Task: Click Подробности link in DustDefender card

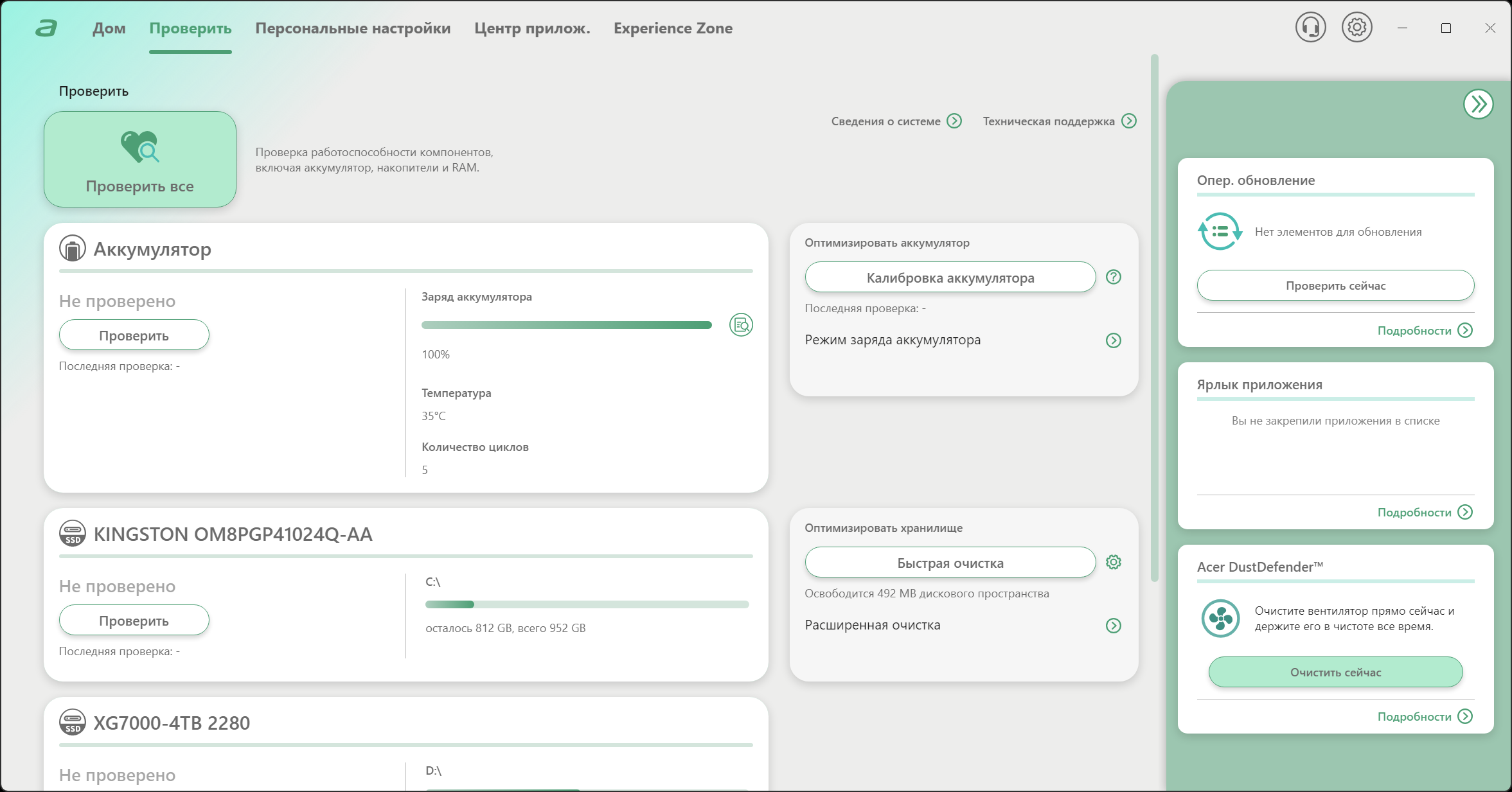Action: pos(1414,717)
